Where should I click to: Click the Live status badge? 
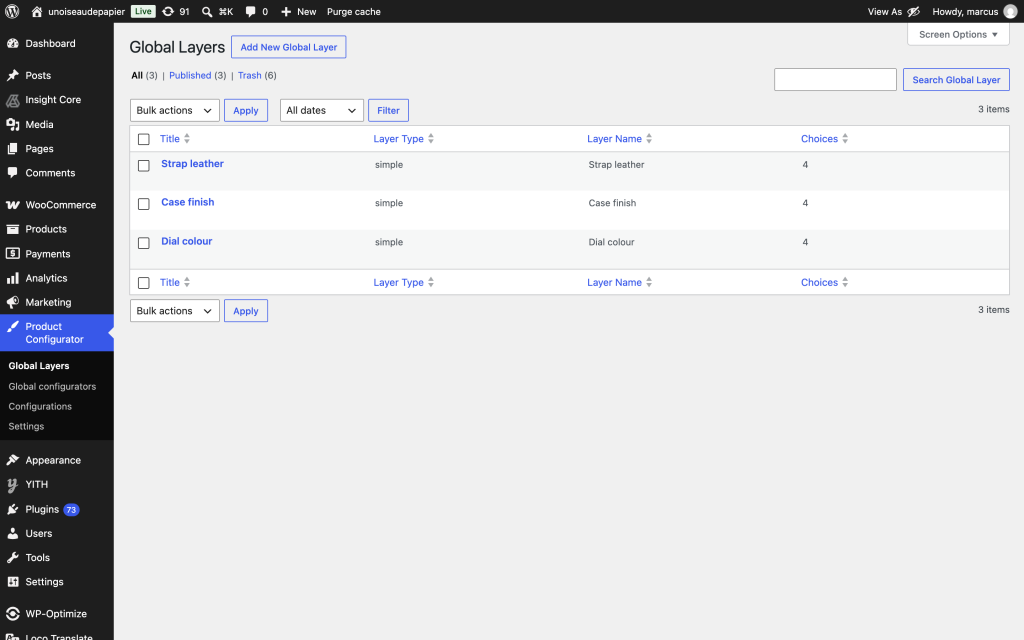click(143, 11)
